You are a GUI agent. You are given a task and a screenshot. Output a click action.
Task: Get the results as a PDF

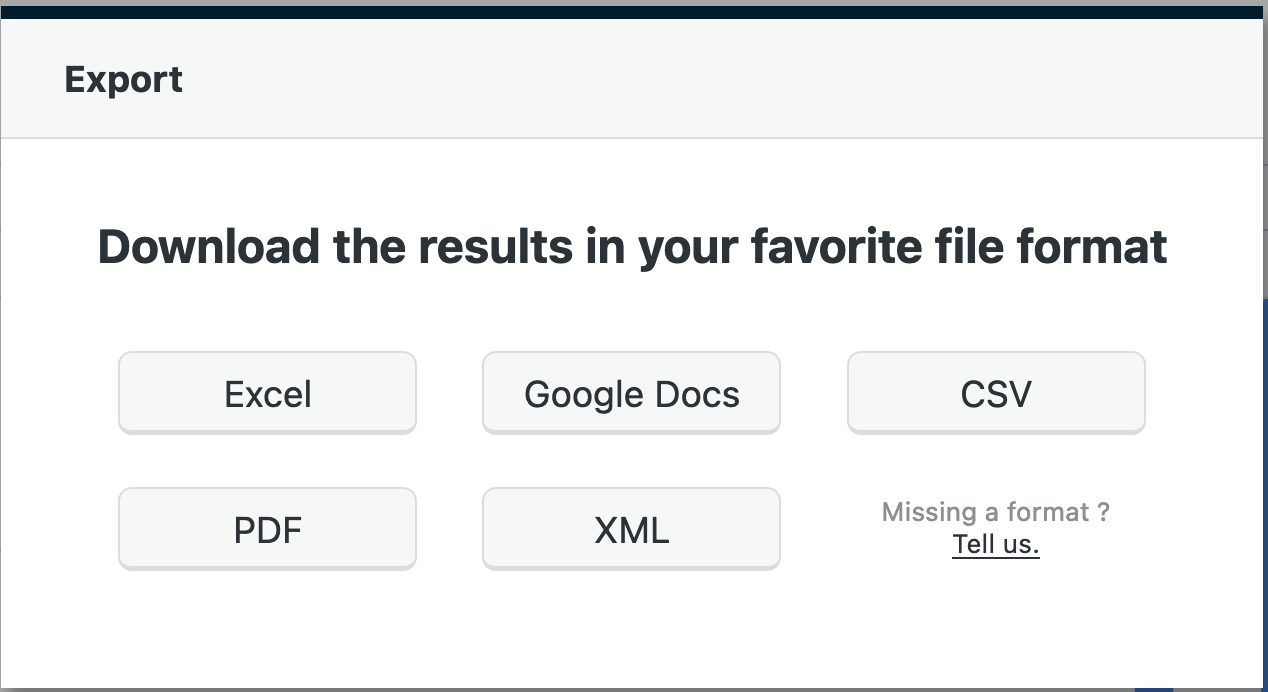pos(267,529)
